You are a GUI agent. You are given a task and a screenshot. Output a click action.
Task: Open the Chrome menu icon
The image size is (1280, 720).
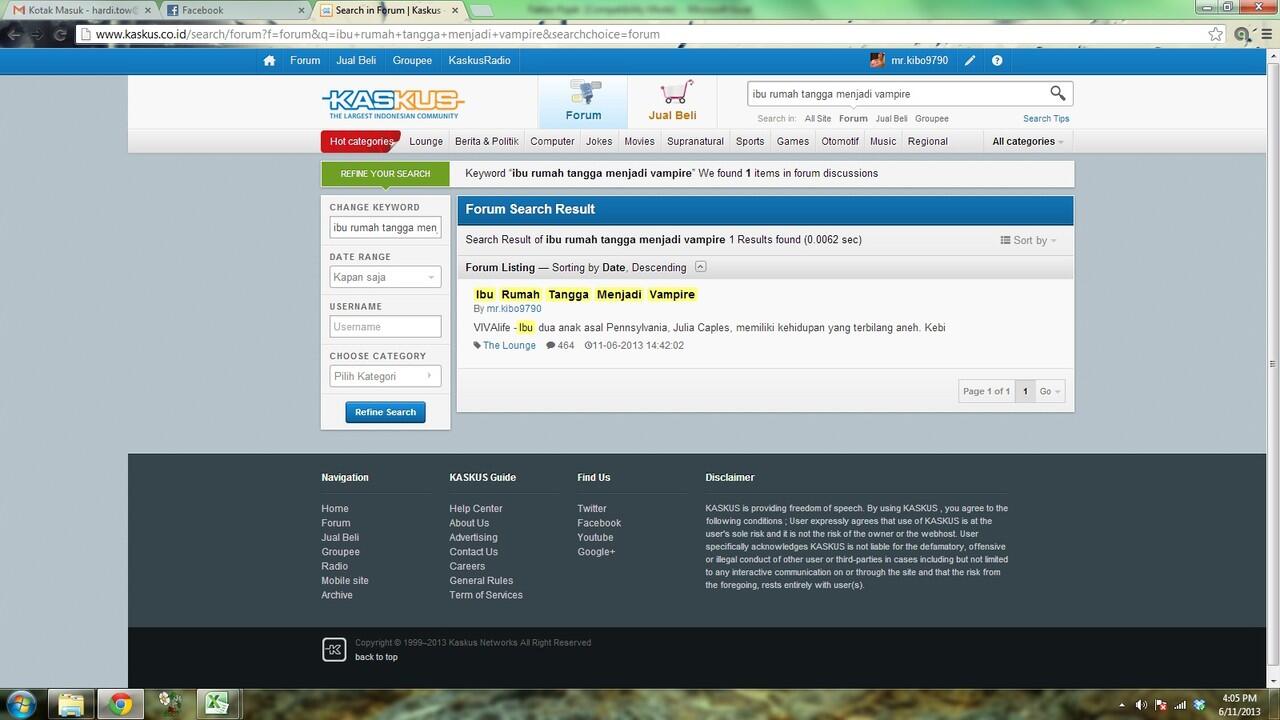pyautogui.click(x=1268, y=34)
